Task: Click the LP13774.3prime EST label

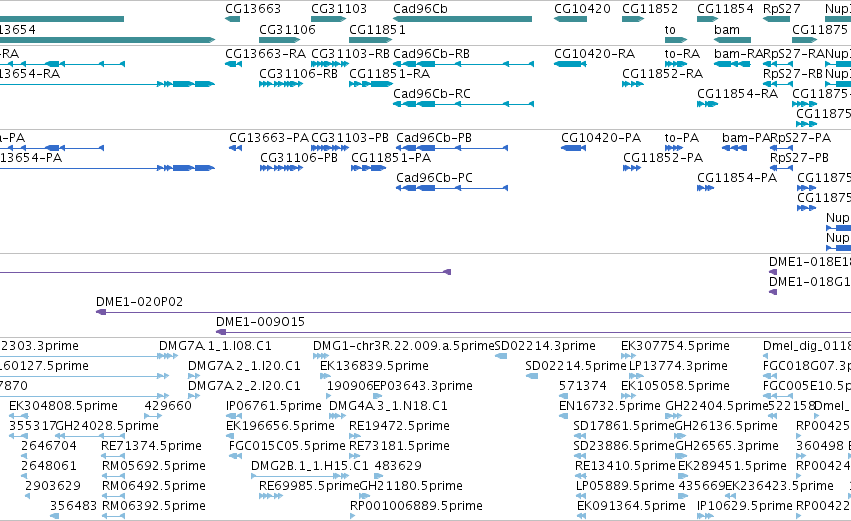Action: [678, 366]
